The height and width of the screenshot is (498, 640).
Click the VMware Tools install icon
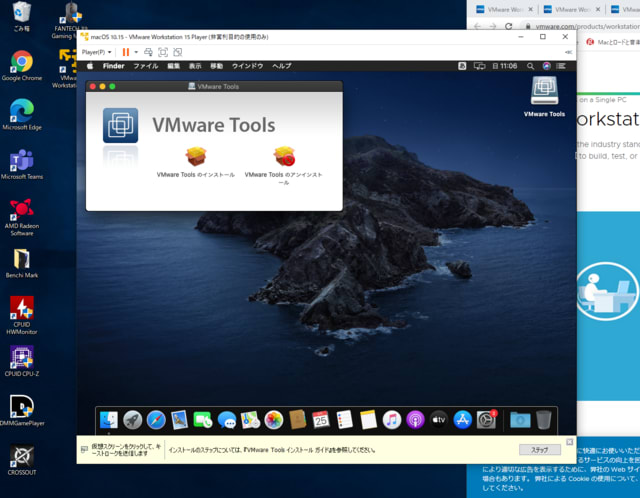pyautogui.click(x=196, y=157)
